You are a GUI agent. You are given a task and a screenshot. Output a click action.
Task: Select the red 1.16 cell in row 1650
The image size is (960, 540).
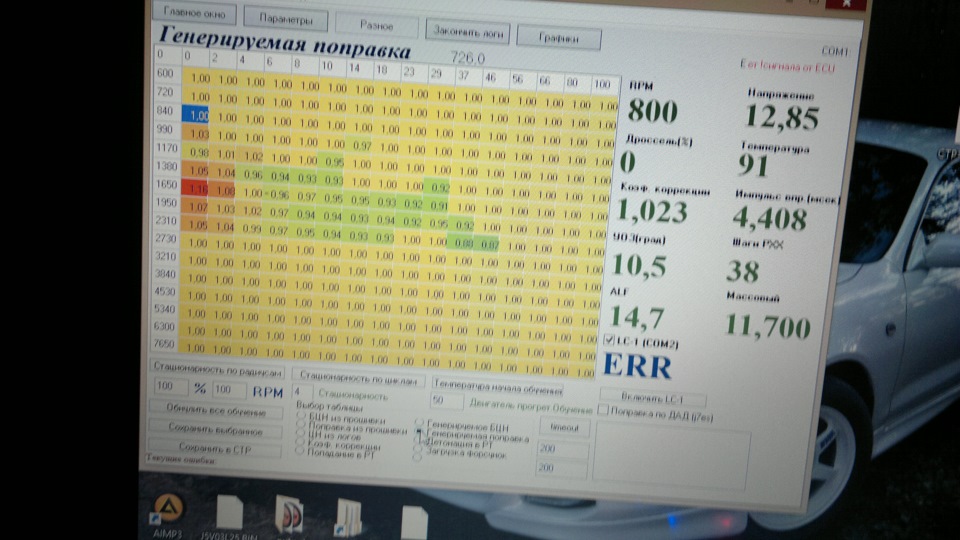pos(195,189)
